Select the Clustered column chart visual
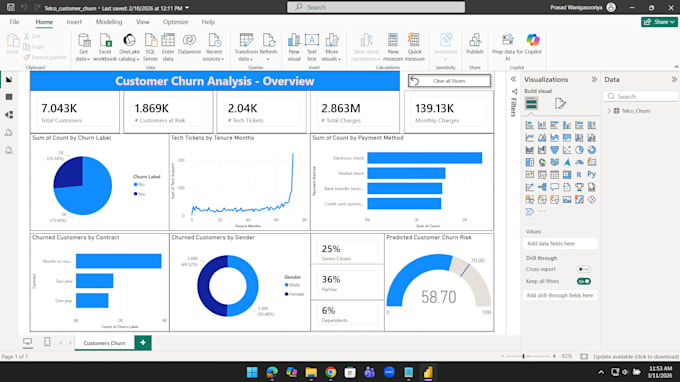This screenshot has width=680, height=382. [567, 125]
